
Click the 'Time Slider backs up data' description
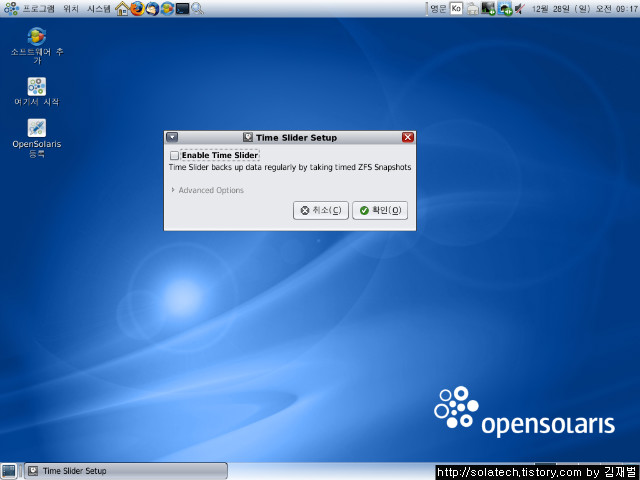(290, 167)
